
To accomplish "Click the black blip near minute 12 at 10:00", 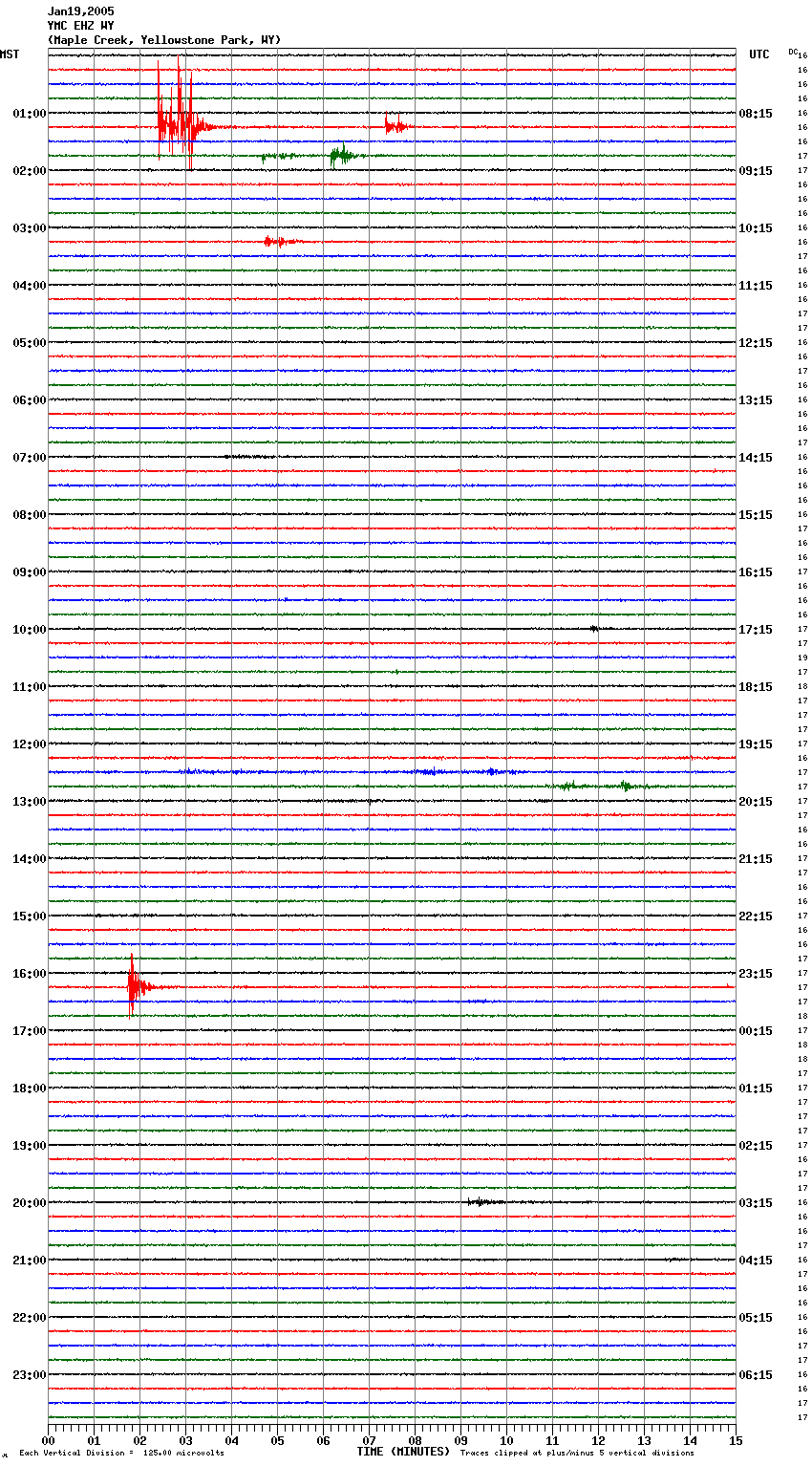I will 594,629.
